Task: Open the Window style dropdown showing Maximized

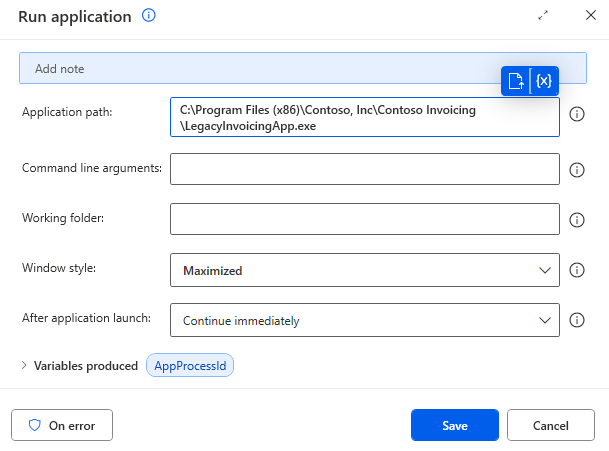Action: click(x=365, y=270)
